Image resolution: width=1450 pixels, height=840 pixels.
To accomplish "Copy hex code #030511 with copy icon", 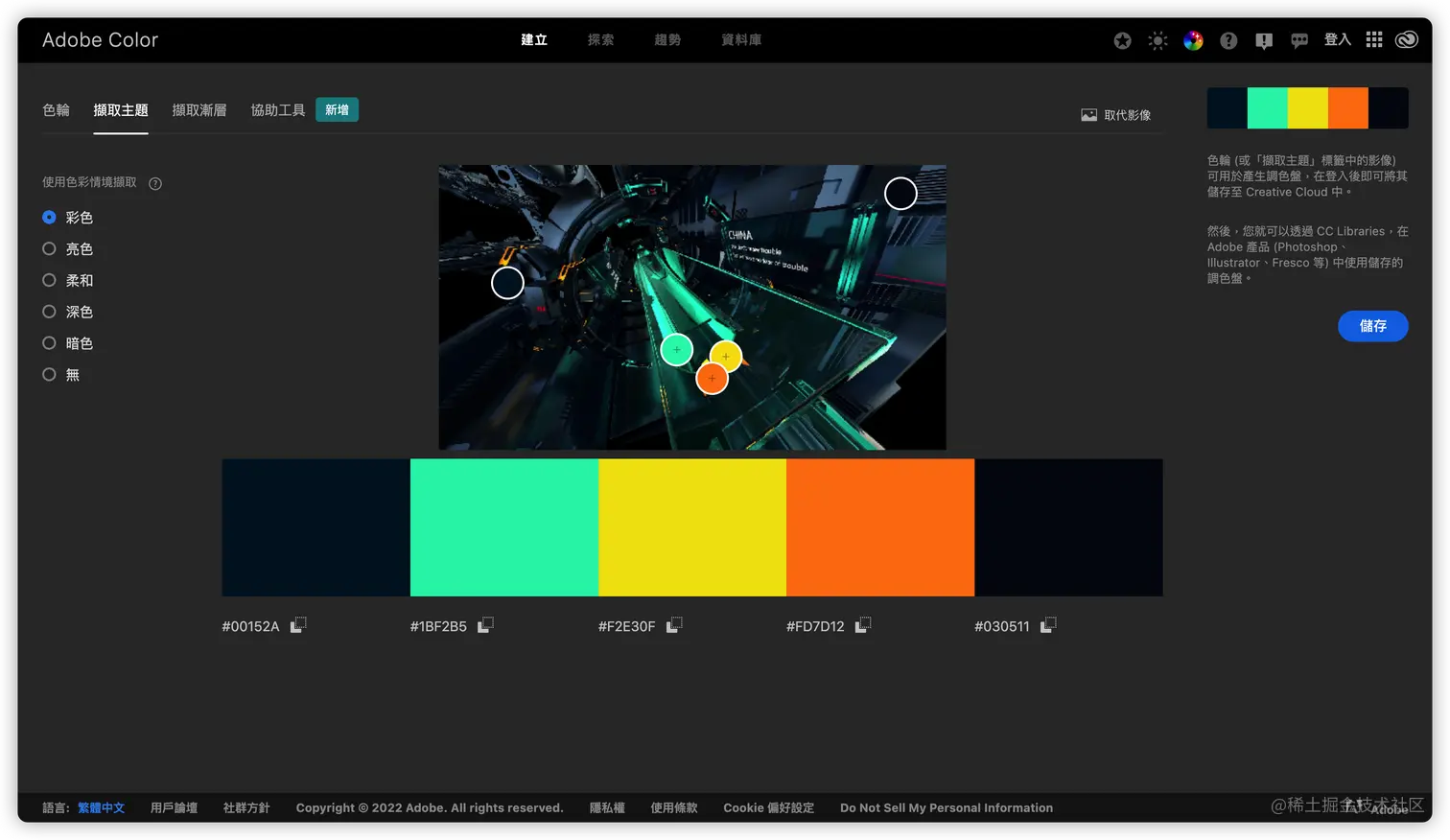I will [x=1048, y=624].
